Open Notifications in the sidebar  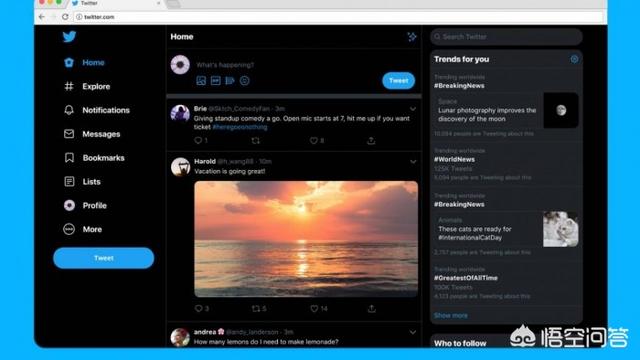click(97, 110)
